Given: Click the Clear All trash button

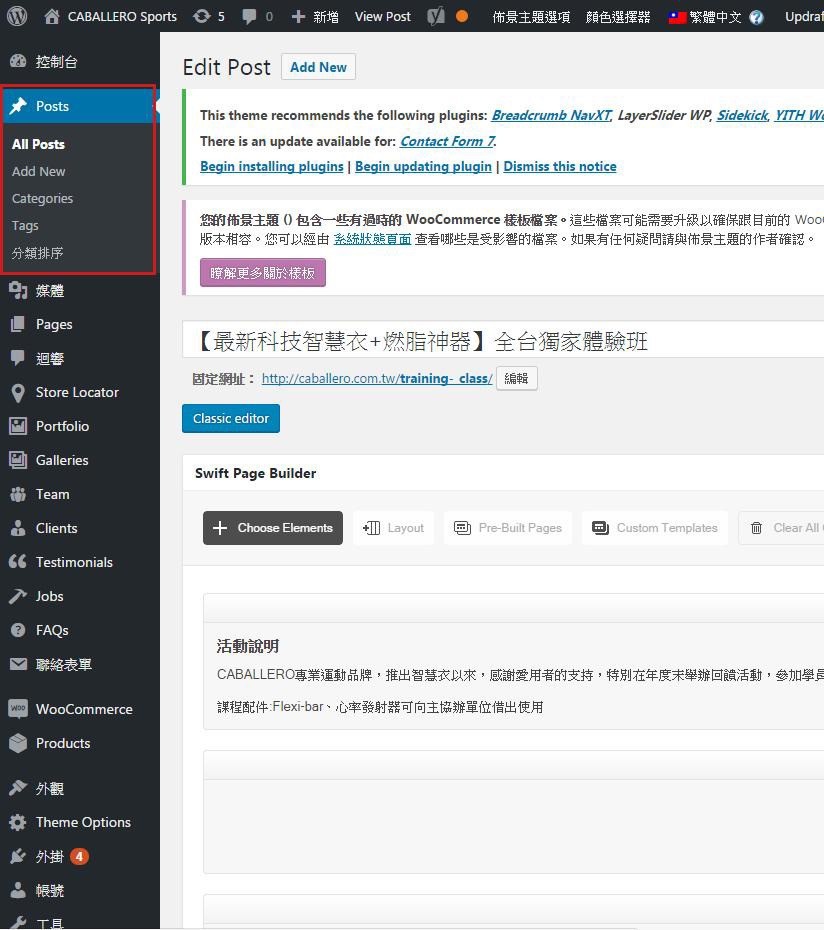Looking at the screenshot, I should (x=783, y=528).
